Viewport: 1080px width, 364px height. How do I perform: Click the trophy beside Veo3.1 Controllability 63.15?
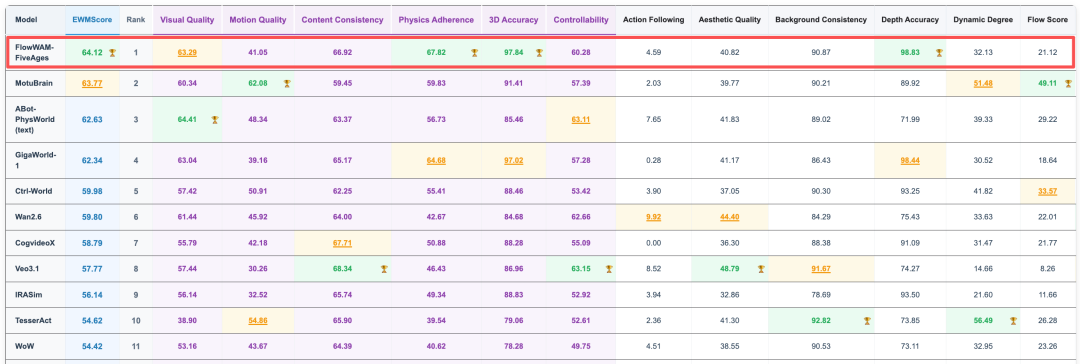tap(609, 269)
